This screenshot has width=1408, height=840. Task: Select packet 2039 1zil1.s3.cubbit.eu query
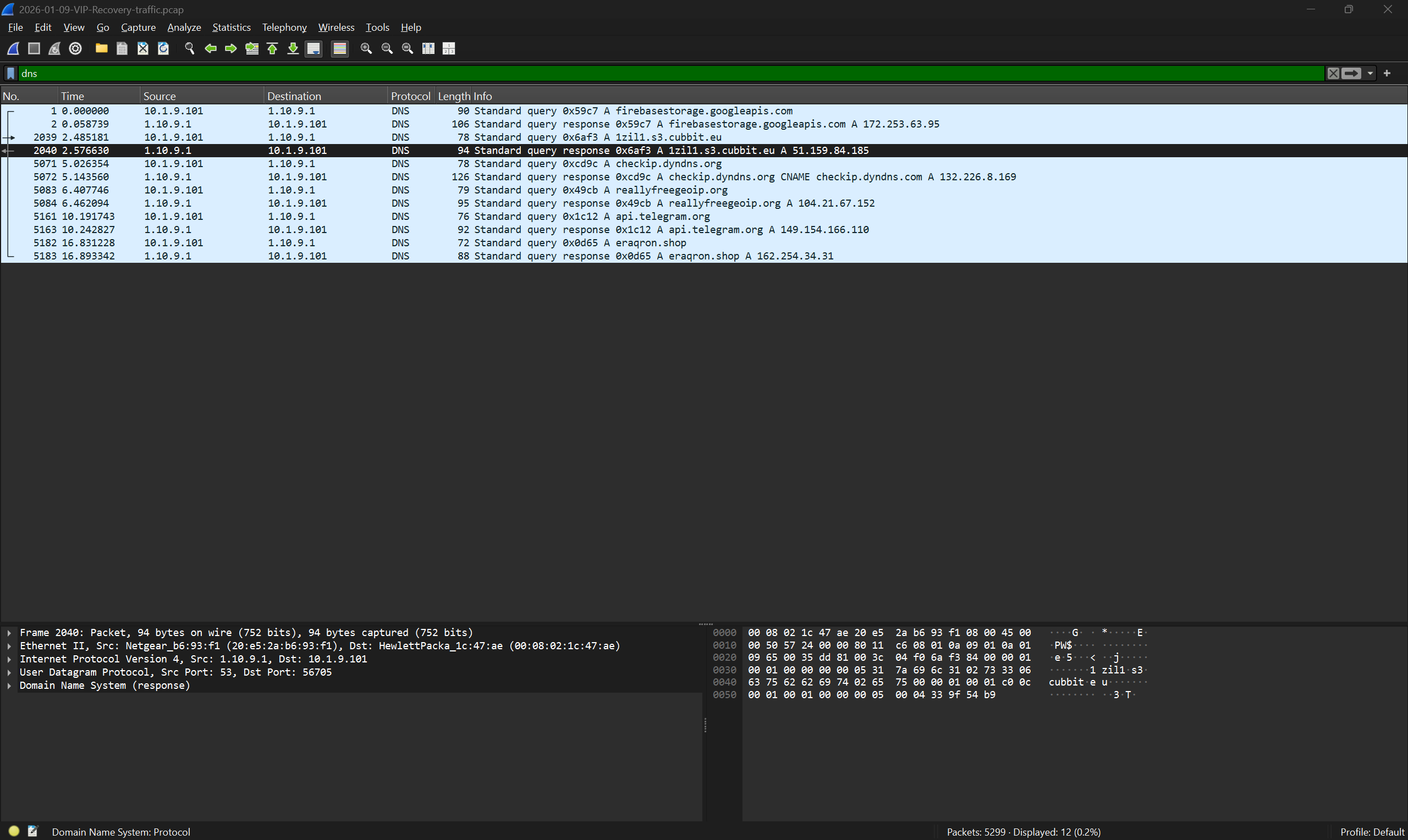coord(703,137)
